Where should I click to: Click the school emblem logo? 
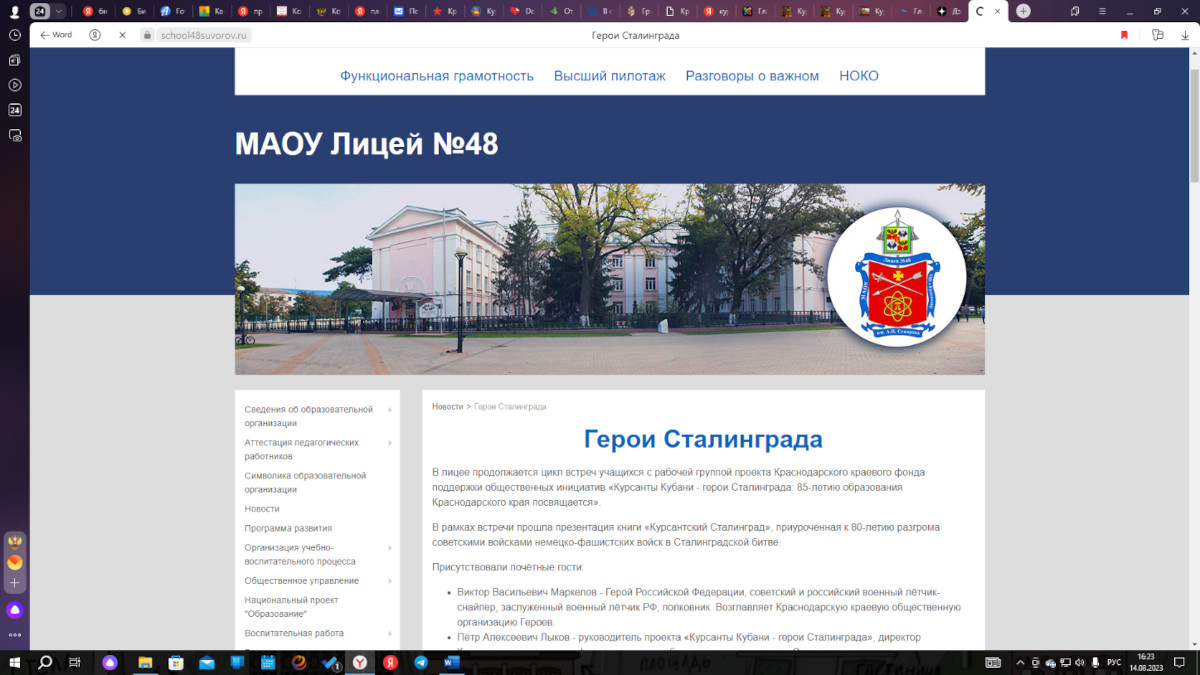click(x=896, y=276)
